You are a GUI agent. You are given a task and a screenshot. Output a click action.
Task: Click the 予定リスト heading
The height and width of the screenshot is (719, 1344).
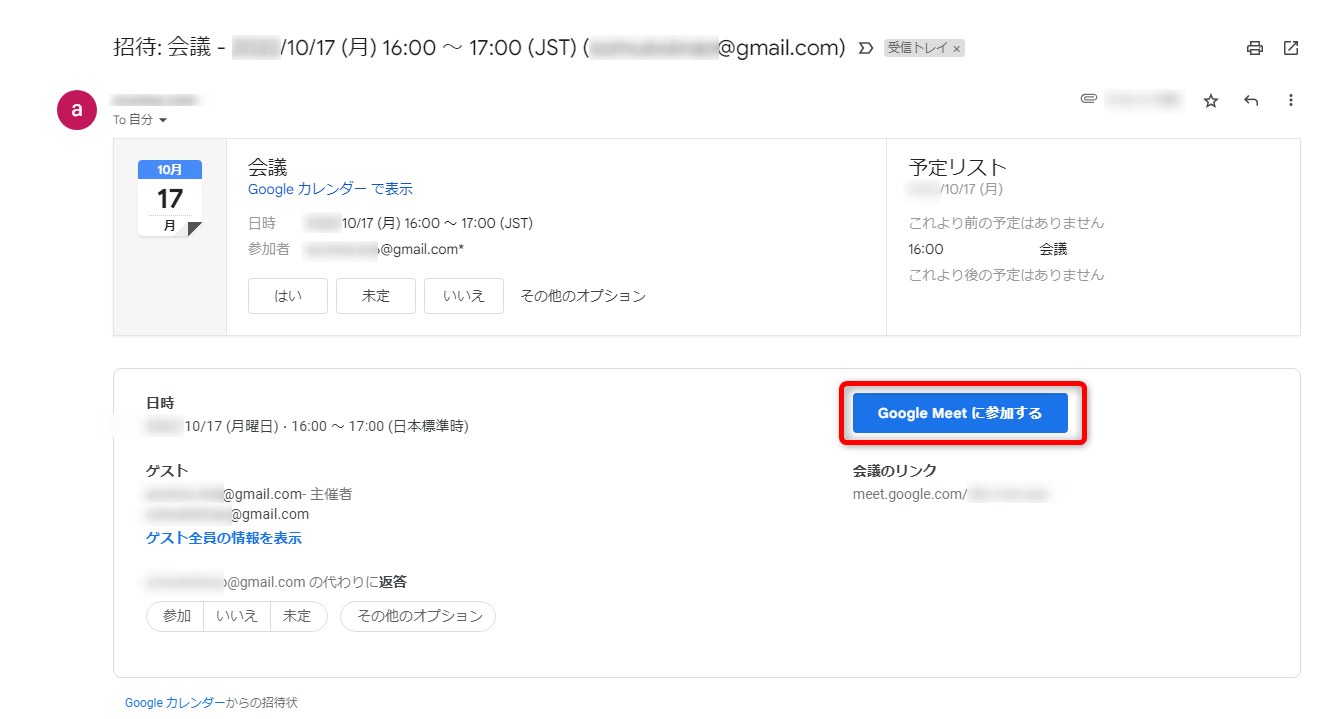pyautogui.click(x=957, y=167)
